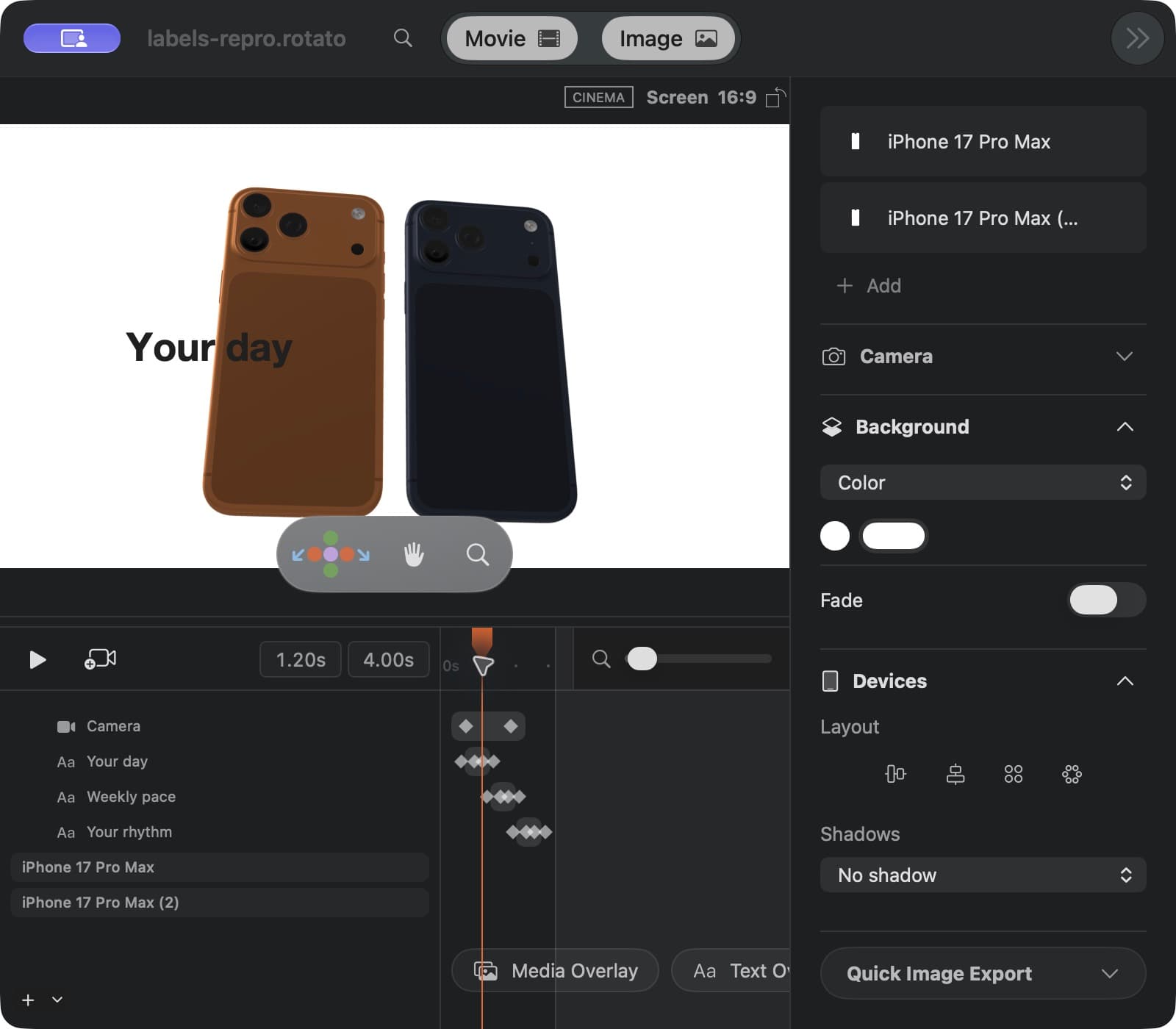Viewport: 1176px width, 1029px height.
Task: Switch to Image mode
Action: coord(668,38)
